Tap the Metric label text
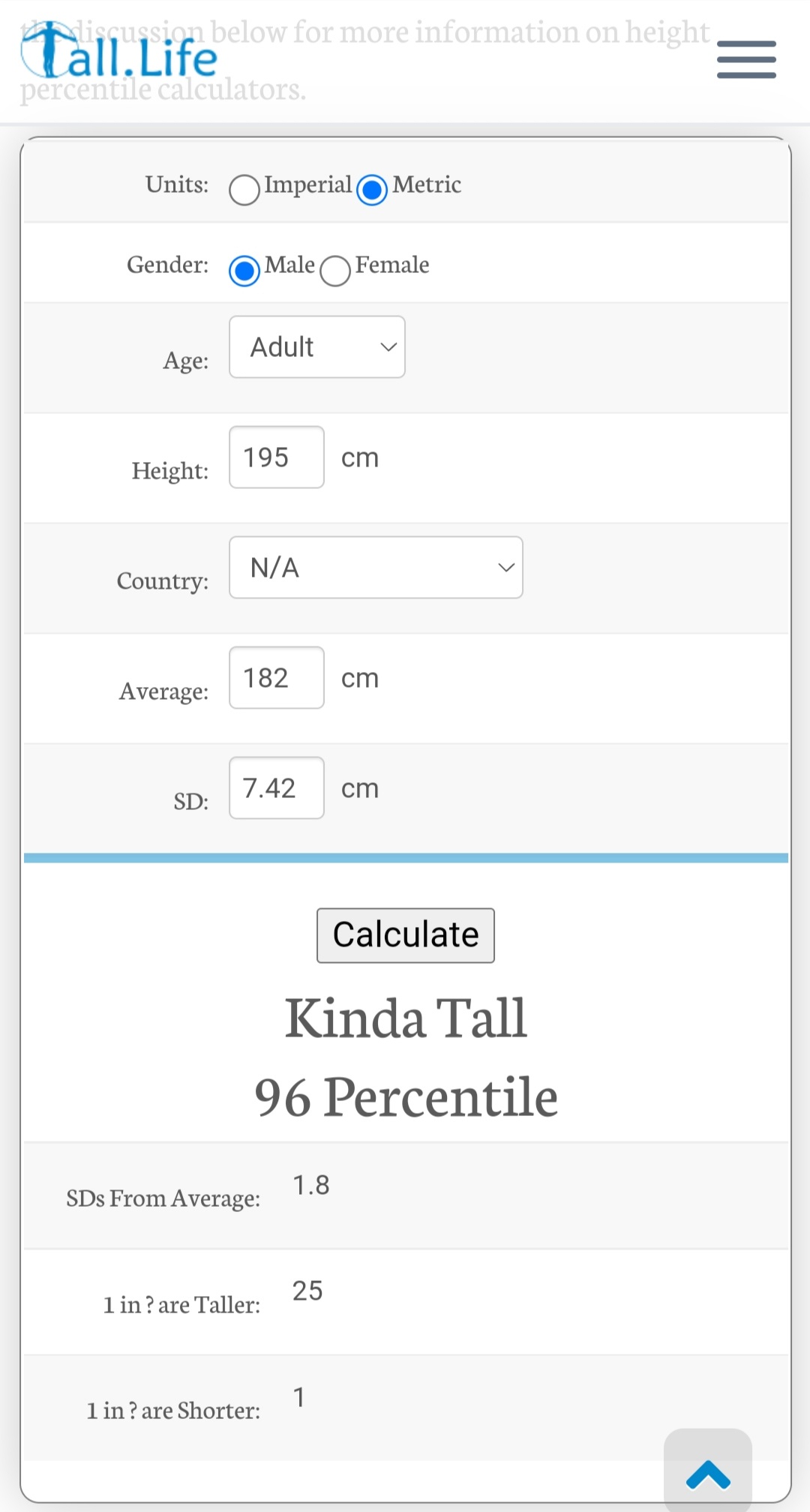Image resolution: width=810 pixels, height=1512 pixels. (x=427, y=184)
